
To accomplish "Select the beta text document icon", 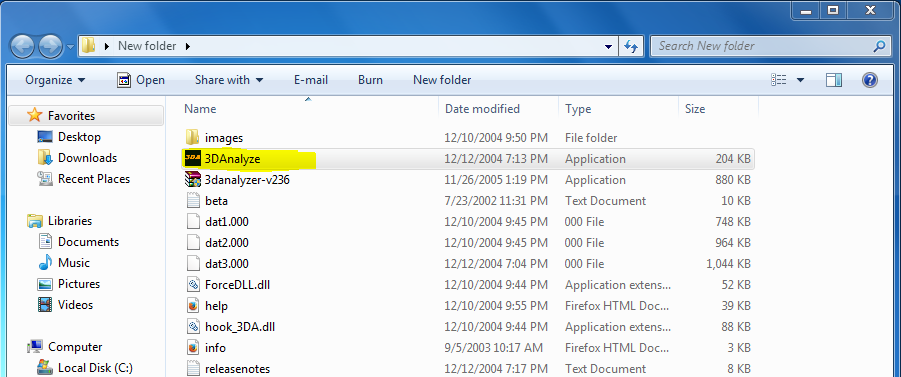I will (193, 201).
